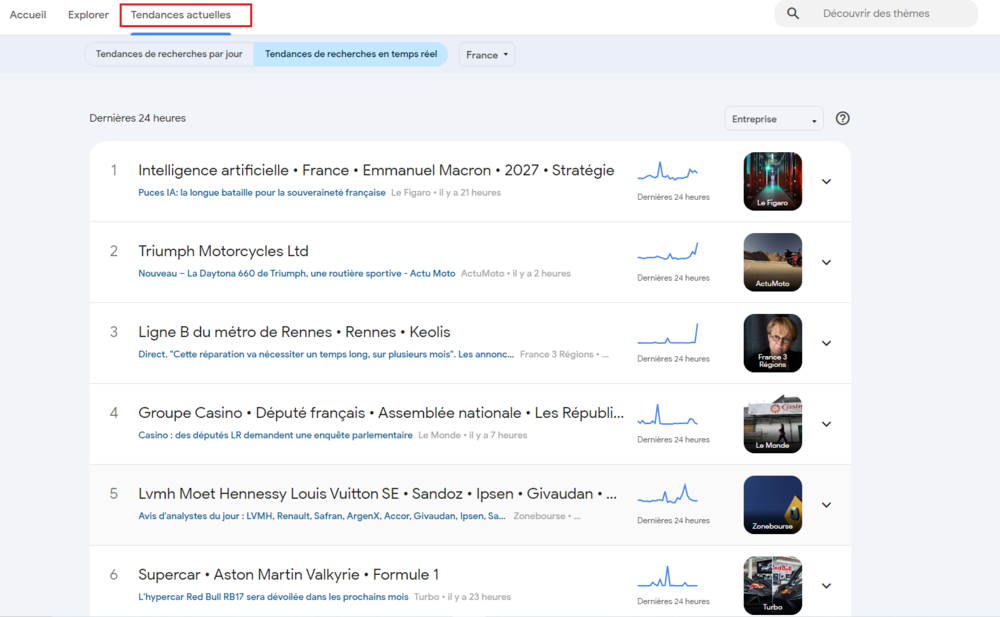This screenshot has height=617, width=1000.
Task: Open the Tendances actuelles tab
Action: [181, 15]
